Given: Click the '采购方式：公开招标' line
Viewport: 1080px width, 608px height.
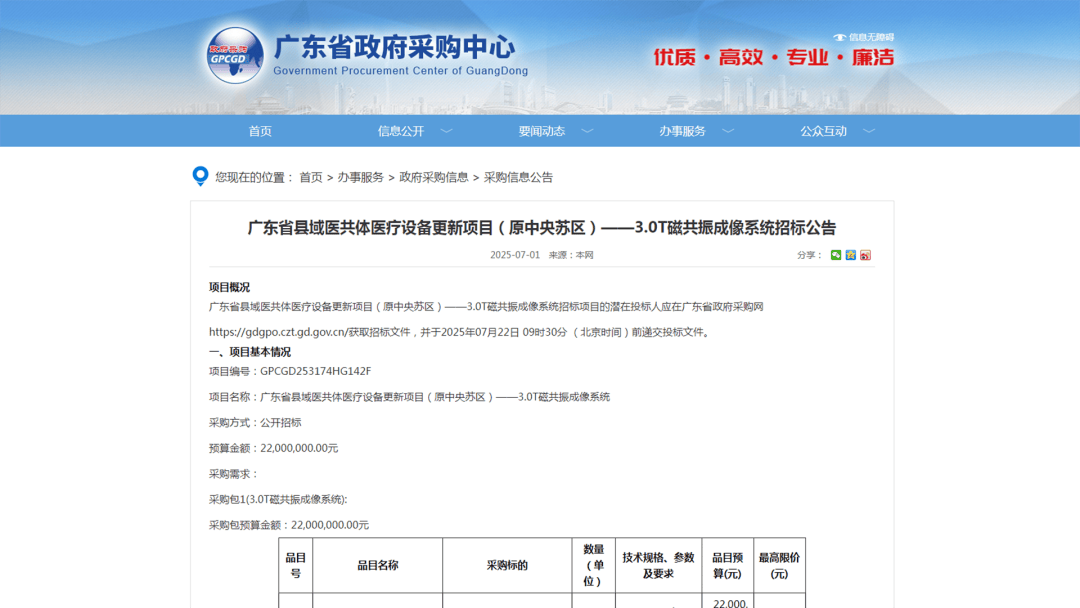Looking at the screenshot, I should click(x=255, y=422).
